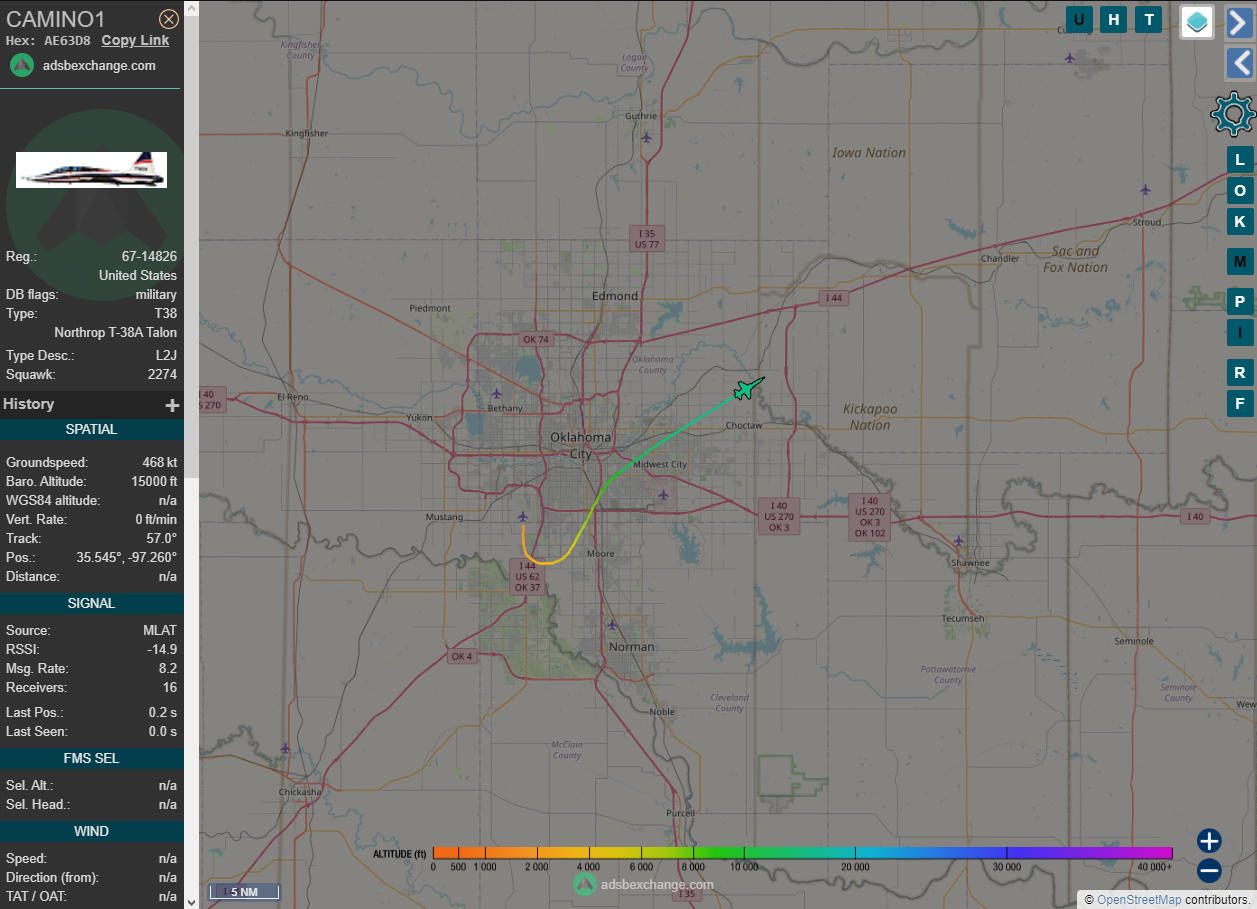Toggle the R map option button
Image resolution: width=1257 pixels, height=909 pixels.
pyautogui.click(x=1240, y=373)
